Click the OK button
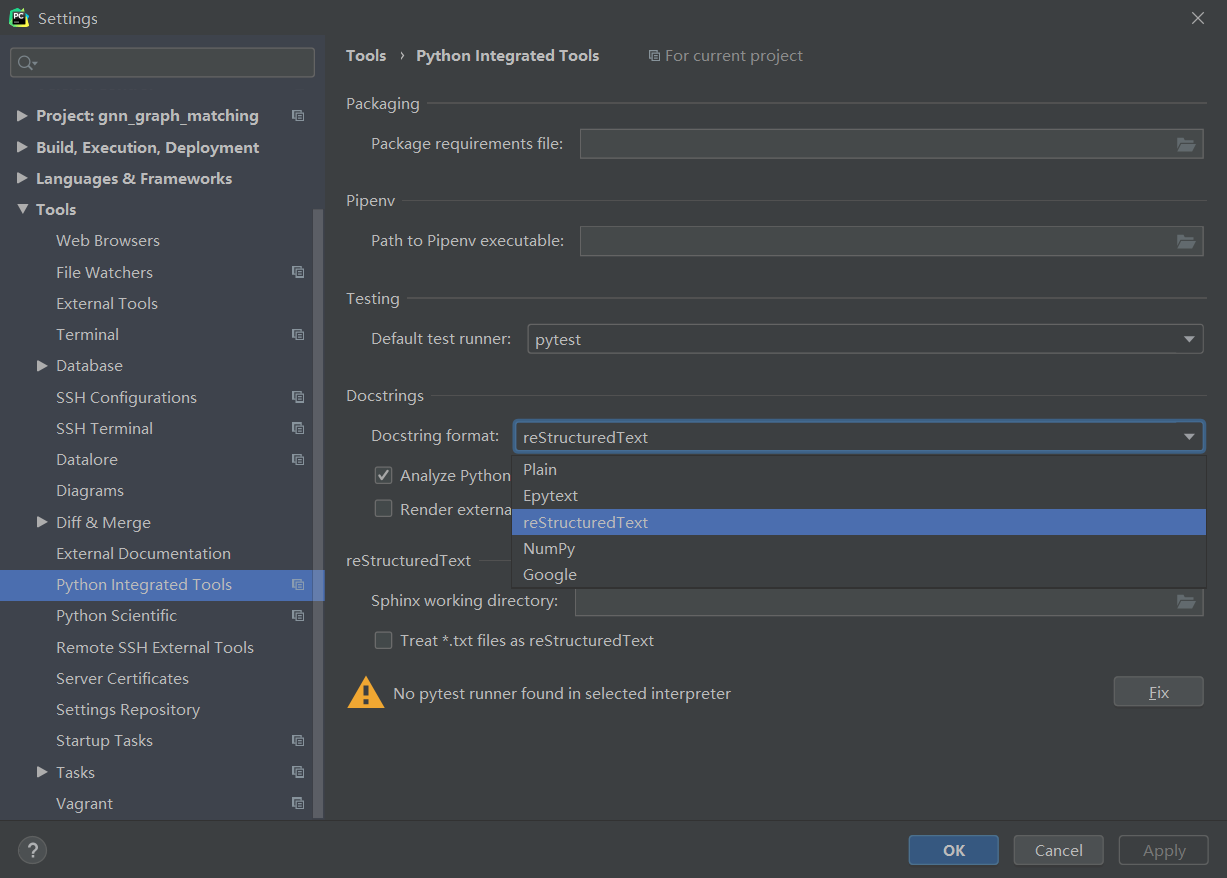Viewport: 1227px width, 878px height. [954, 850]
